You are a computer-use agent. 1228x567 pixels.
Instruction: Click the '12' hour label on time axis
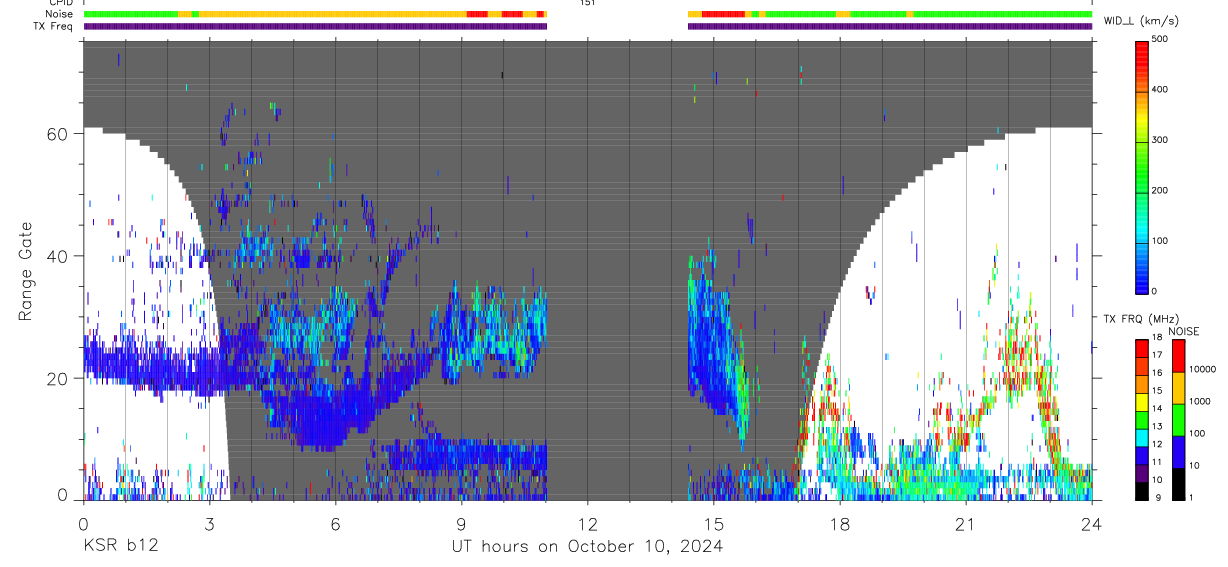pos(588,524)
